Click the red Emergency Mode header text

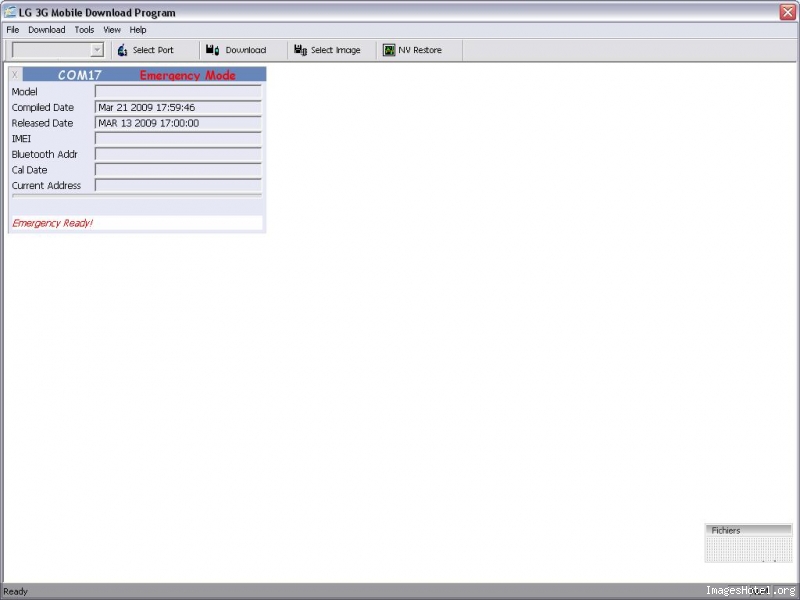[188, 75]
